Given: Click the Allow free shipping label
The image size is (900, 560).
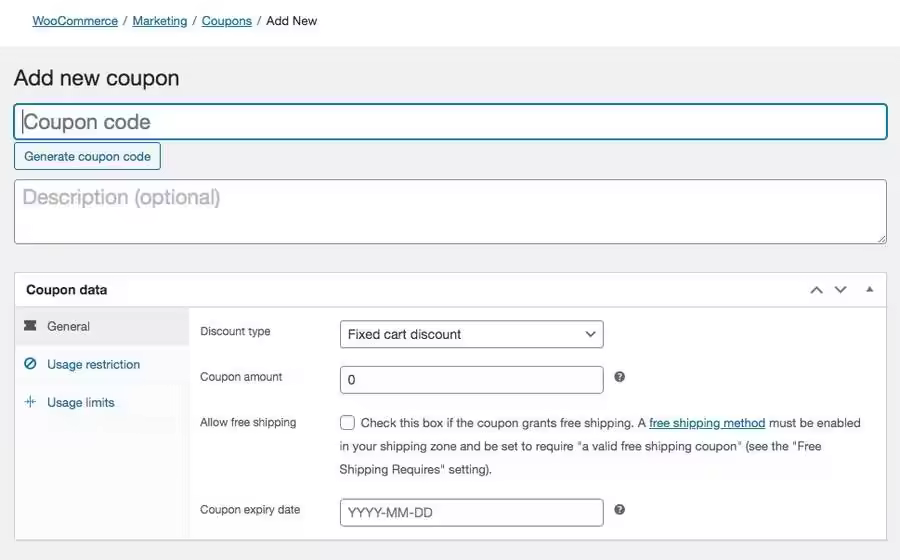Looking at the screenshot, I should (248, 422).
